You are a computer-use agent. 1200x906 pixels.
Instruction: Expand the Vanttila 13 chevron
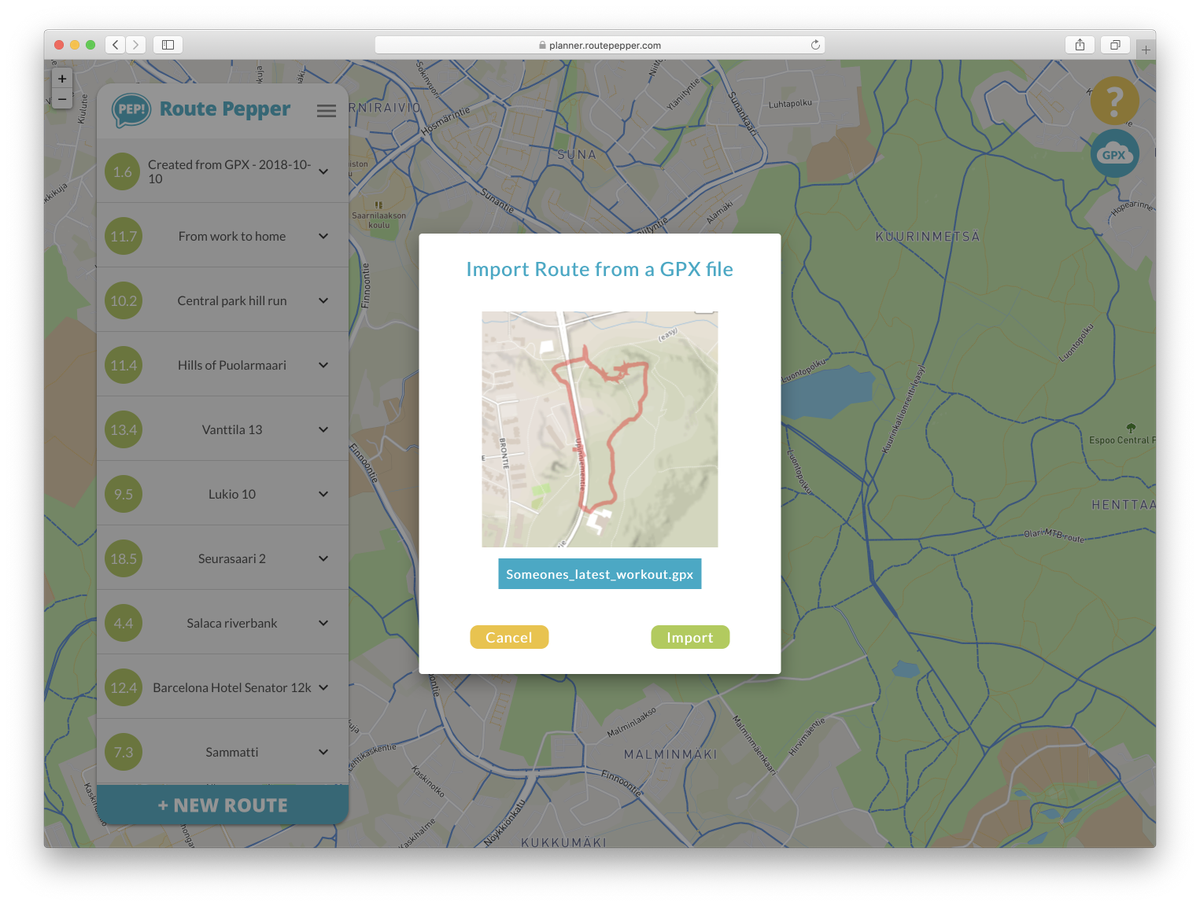(x=323, y=430)
